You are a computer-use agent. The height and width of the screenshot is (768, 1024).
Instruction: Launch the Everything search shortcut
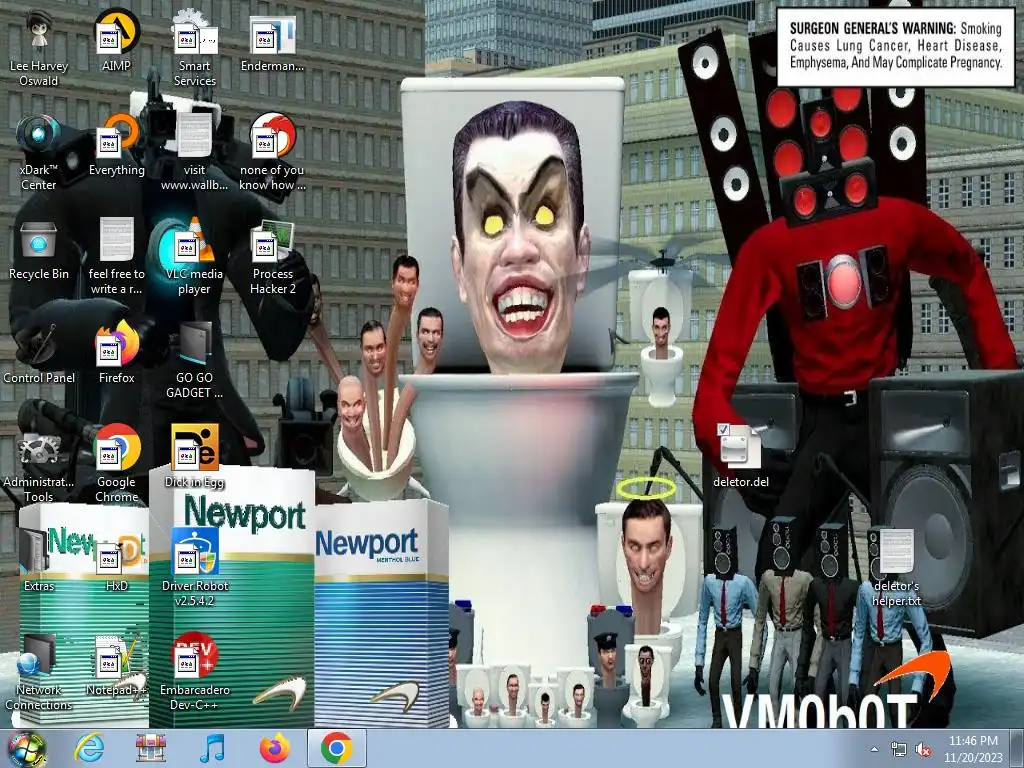[116, 145]
